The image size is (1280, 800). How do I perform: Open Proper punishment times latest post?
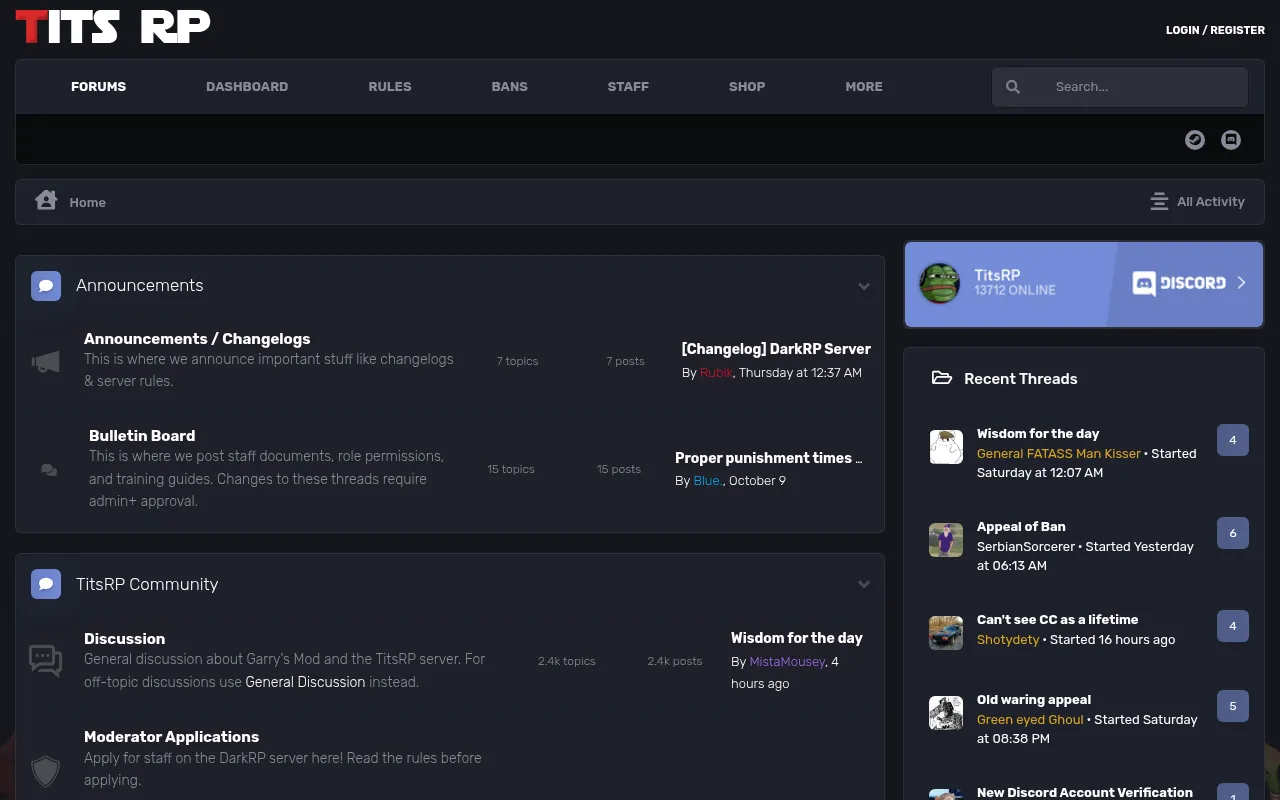768,458
